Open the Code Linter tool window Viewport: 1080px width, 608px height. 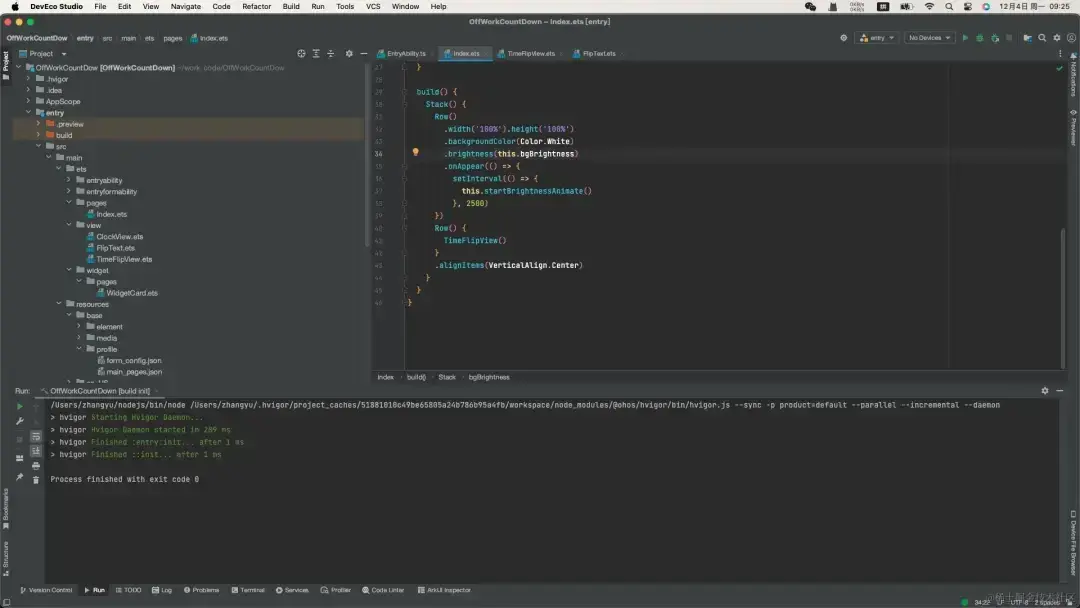(383, 590)
